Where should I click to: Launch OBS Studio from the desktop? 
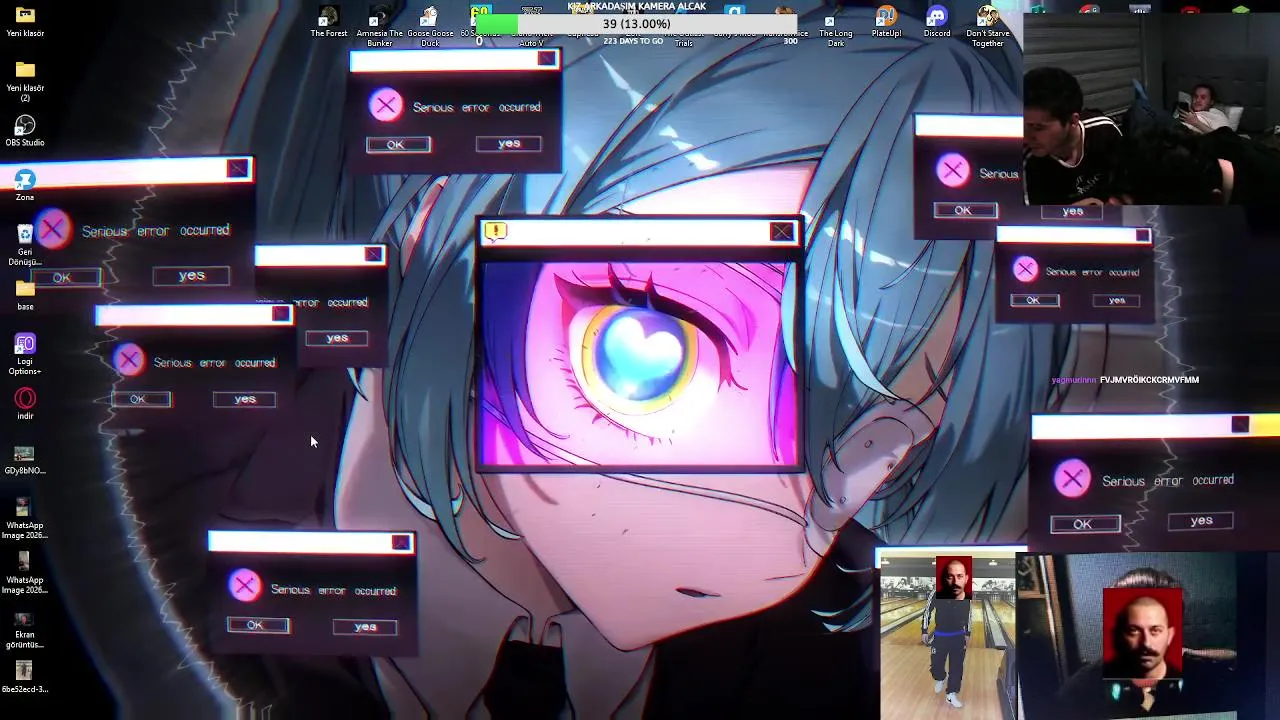25,131
